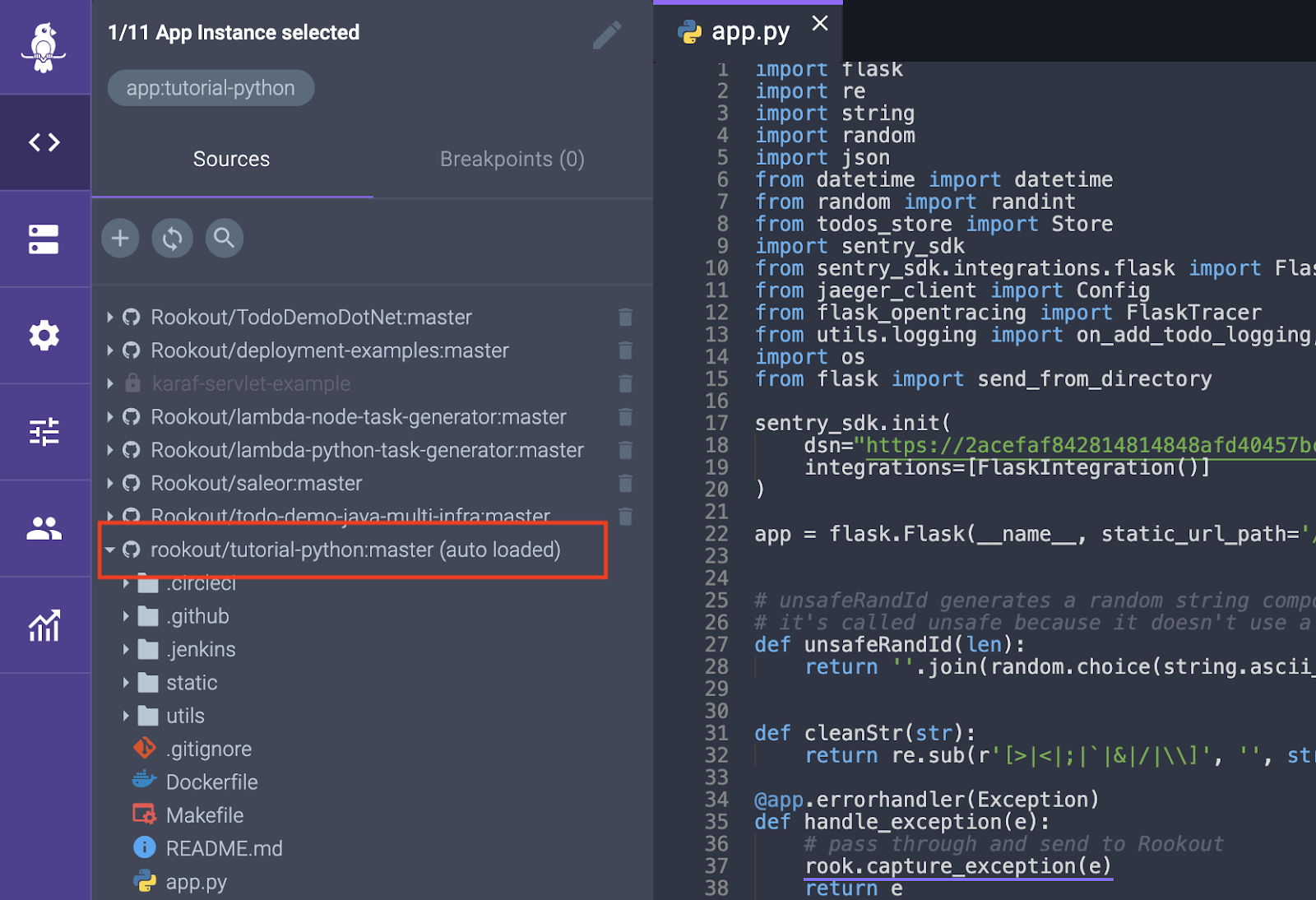Image resolution: width=1316 pixels, height=900 pixels.
Task: Click the '@app.errorhandler(Exception)' line
Action: (927, 800)
